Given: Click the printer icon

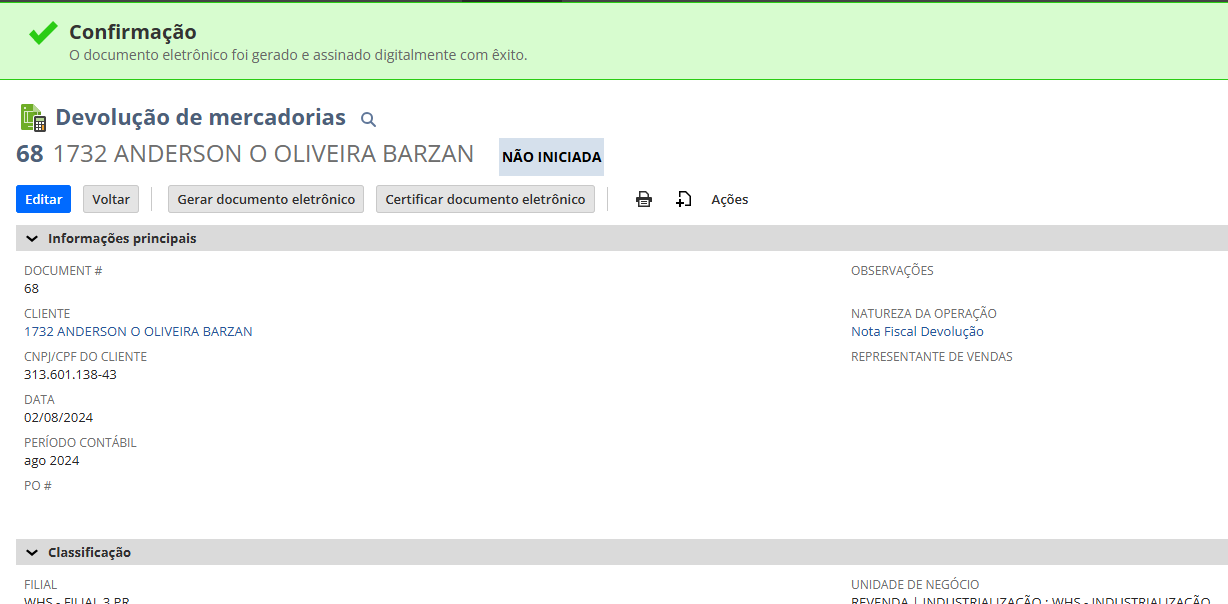Looking at the screenshot, I should (644, 199).
